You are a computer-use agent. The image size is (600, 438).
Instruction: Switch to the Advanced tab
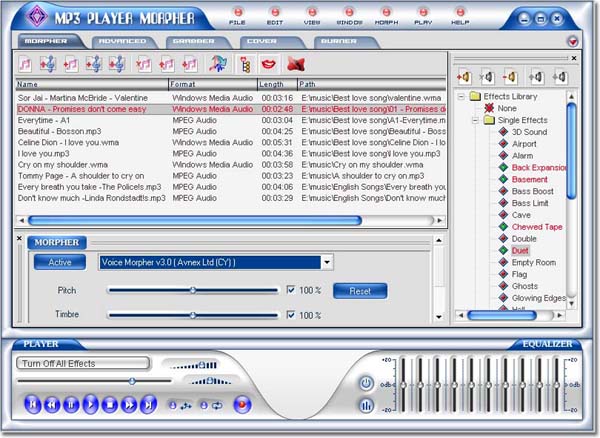[x=123, y=41]
